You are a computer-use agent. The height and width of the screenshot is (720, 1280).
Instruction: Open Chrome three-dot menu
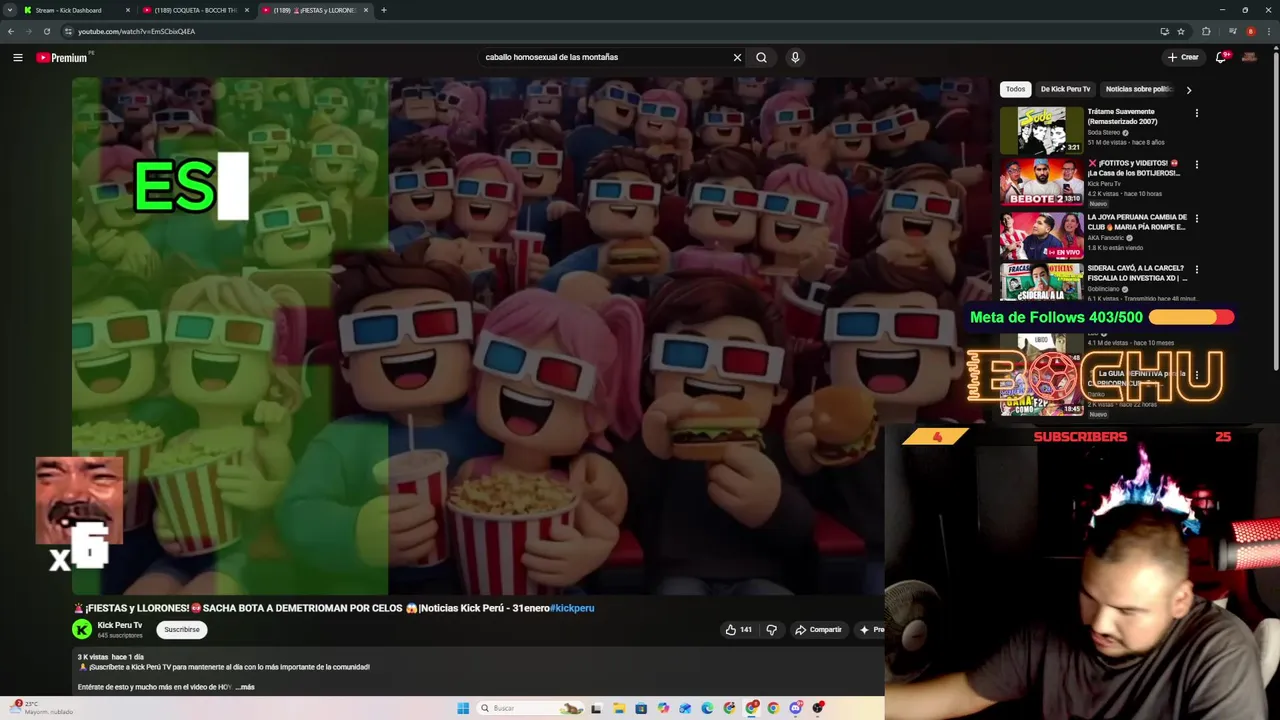click(x=1269, y=31)
